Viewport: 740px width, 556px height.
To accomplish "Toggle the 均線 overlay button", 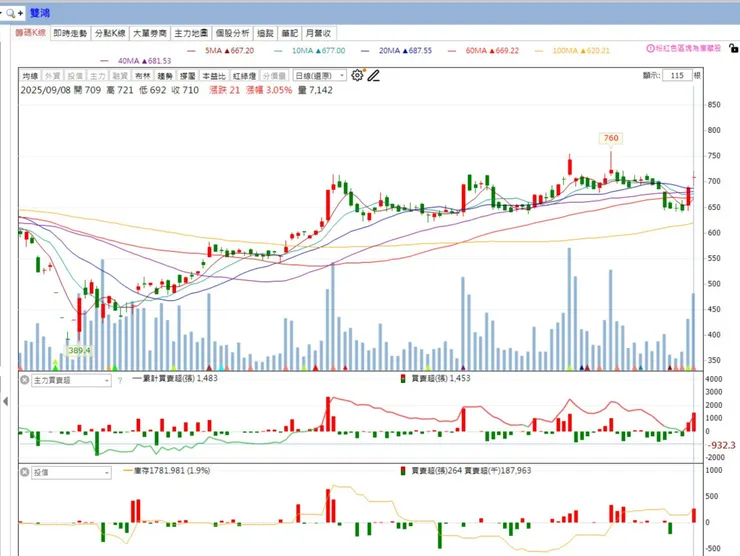I will pyautogui.click(x=30, y=76).
